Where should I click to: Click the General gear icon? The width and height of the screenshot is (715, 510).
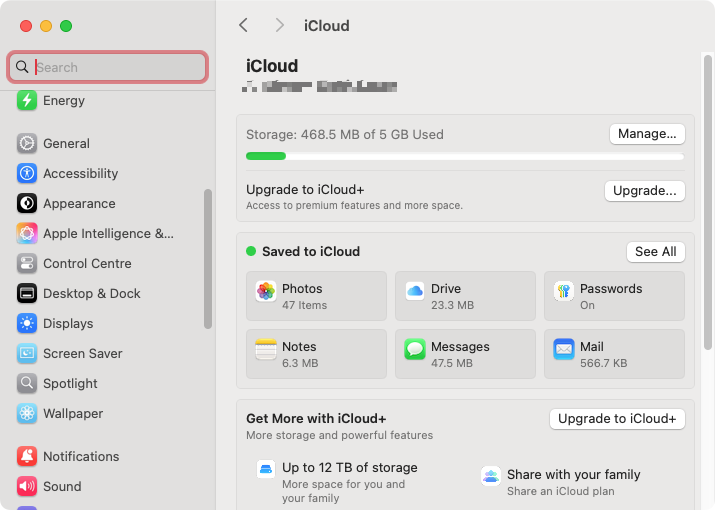point(27,143)
